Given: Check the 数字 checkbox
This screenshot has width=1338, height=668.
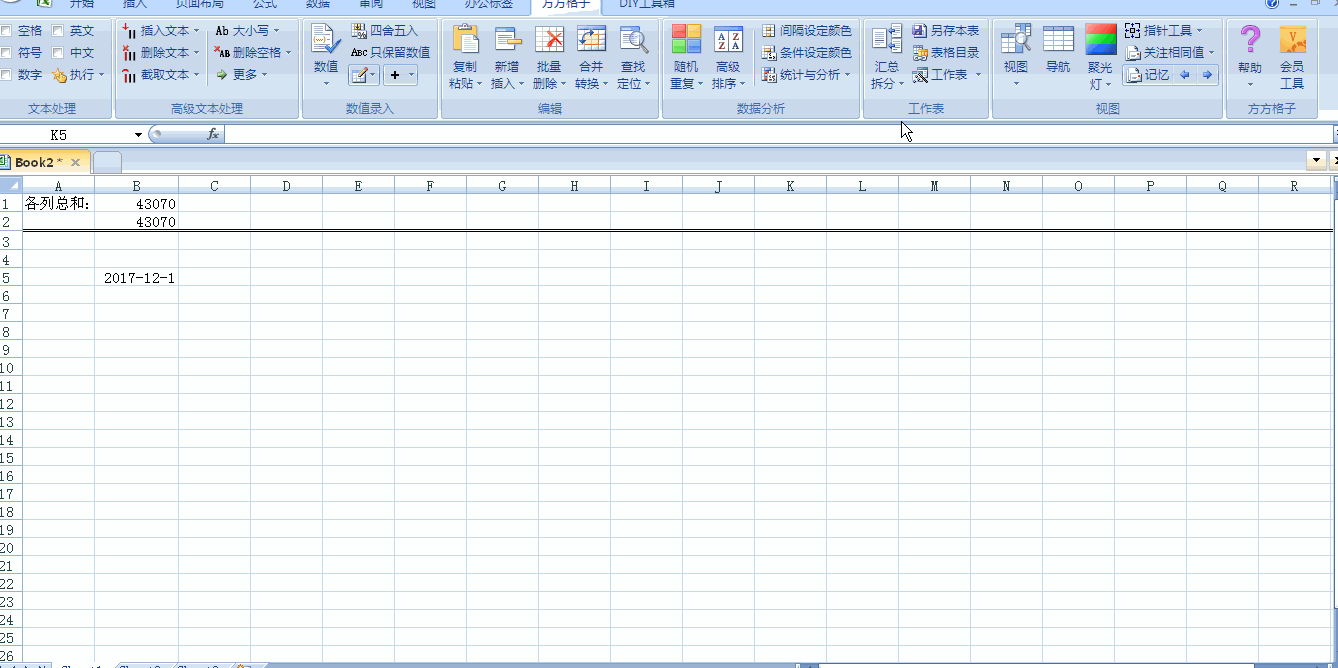Looking at the screenshot, I should pyautogui.click(x=7, y=75).
